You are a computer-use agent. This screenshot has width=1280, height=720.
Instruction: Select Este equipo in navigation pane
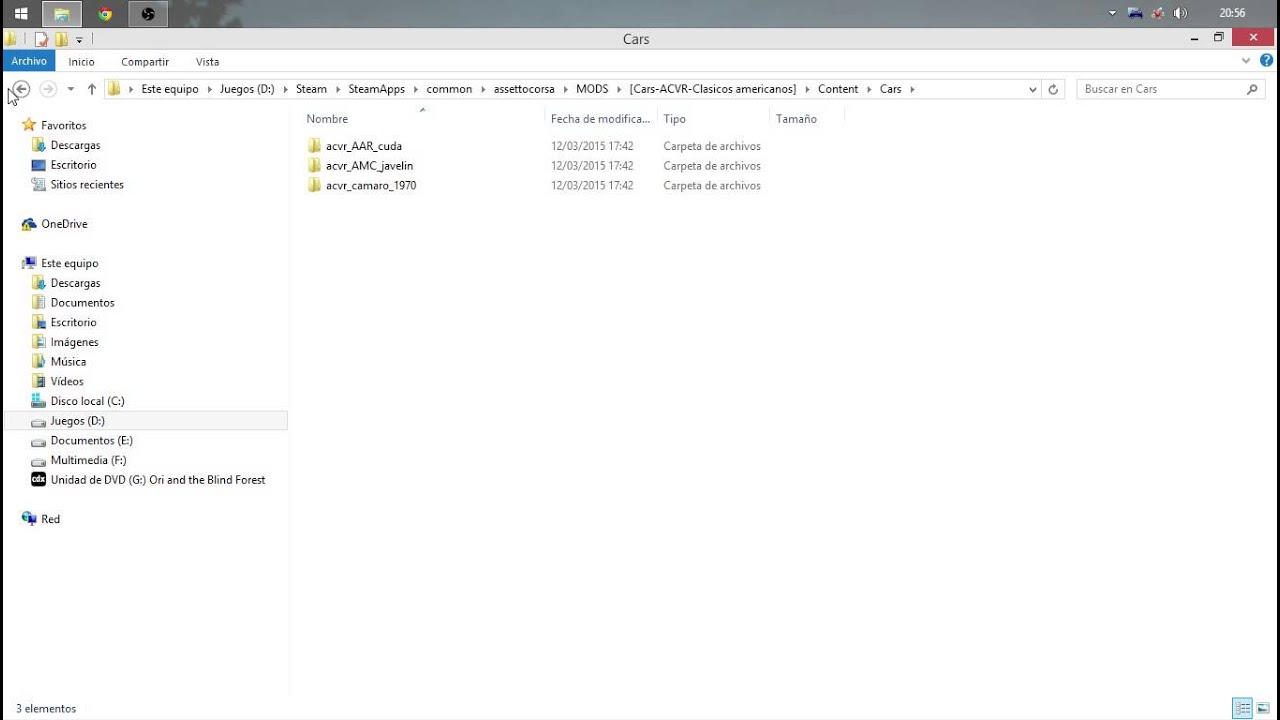pos(69,263)
